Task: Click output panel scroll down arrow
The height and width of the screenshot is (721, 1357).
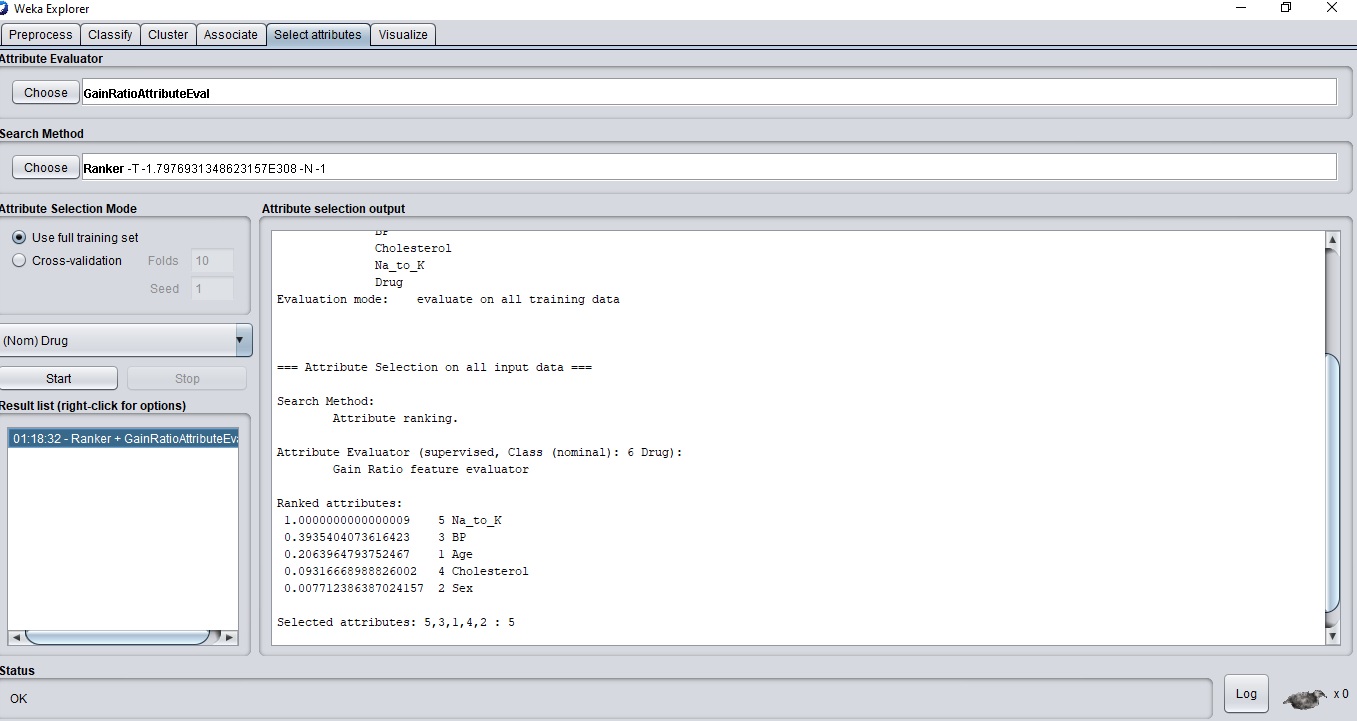Action: [x=1331, y=636]
